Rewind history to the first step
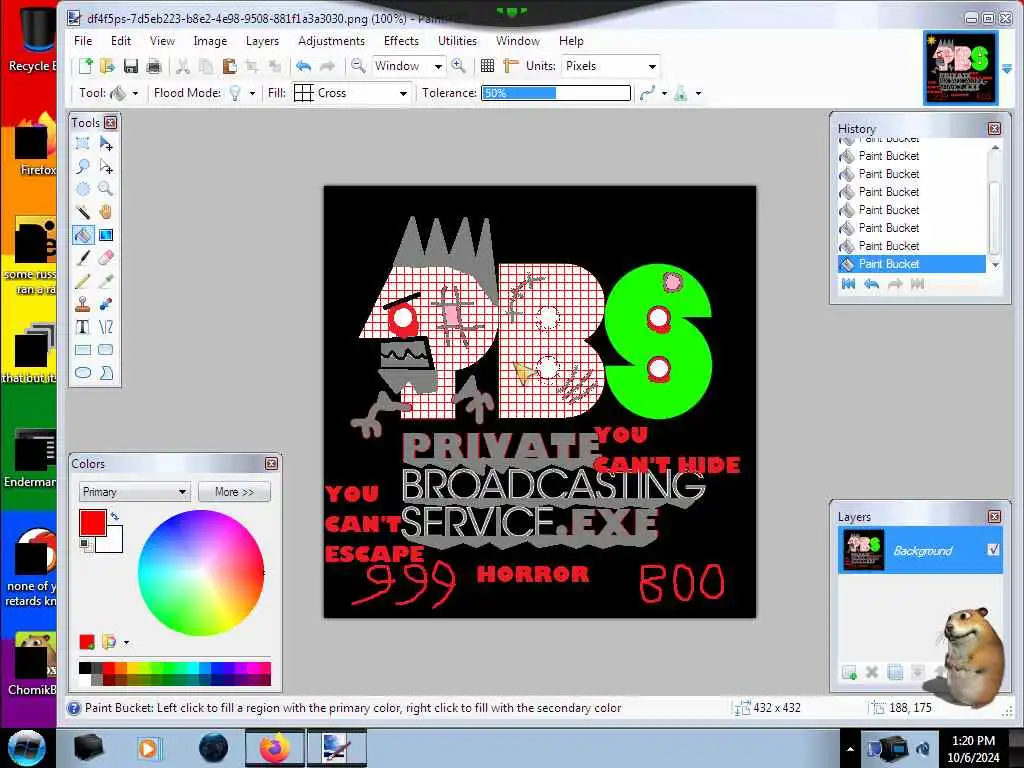 click(848, 284)
